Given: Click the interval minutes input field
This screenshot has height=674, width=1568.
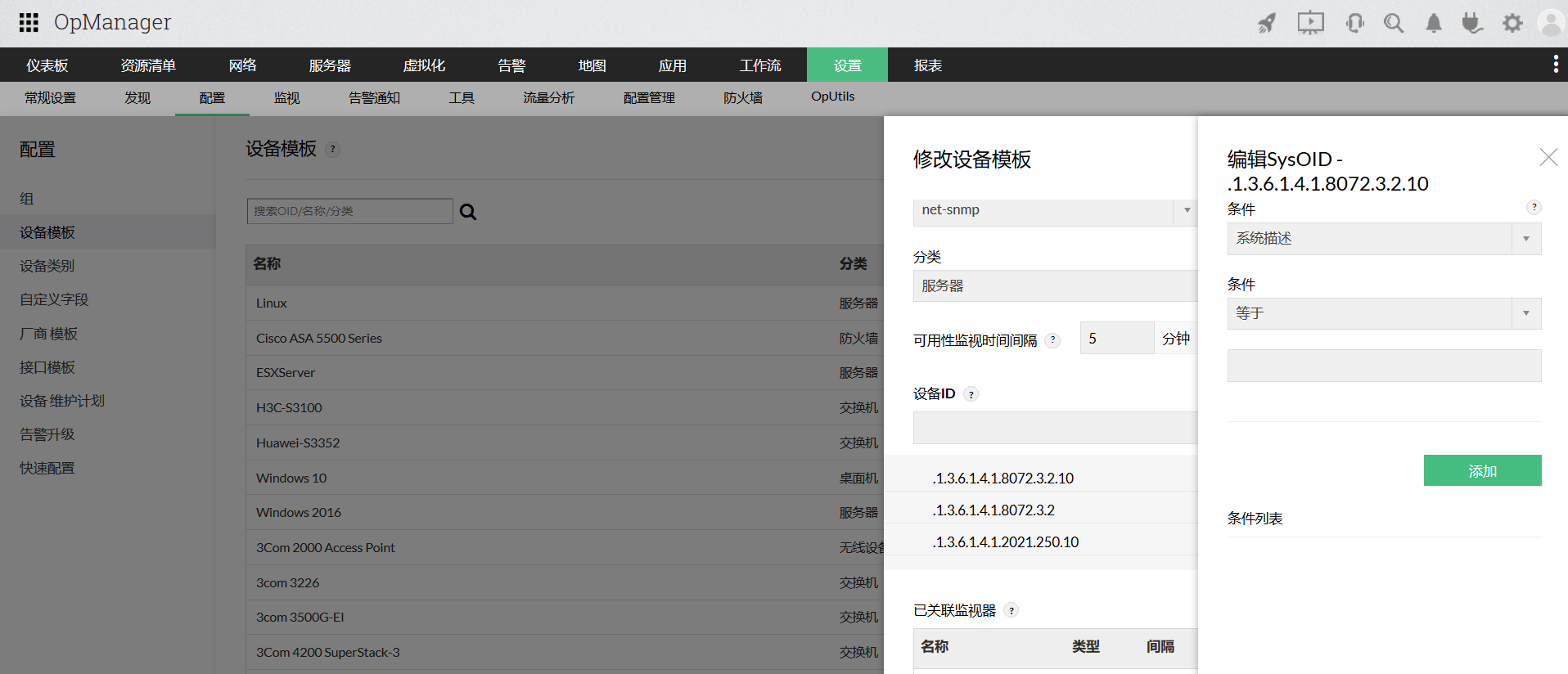Looking at the screenshot, I should [x=1117, y=338].
